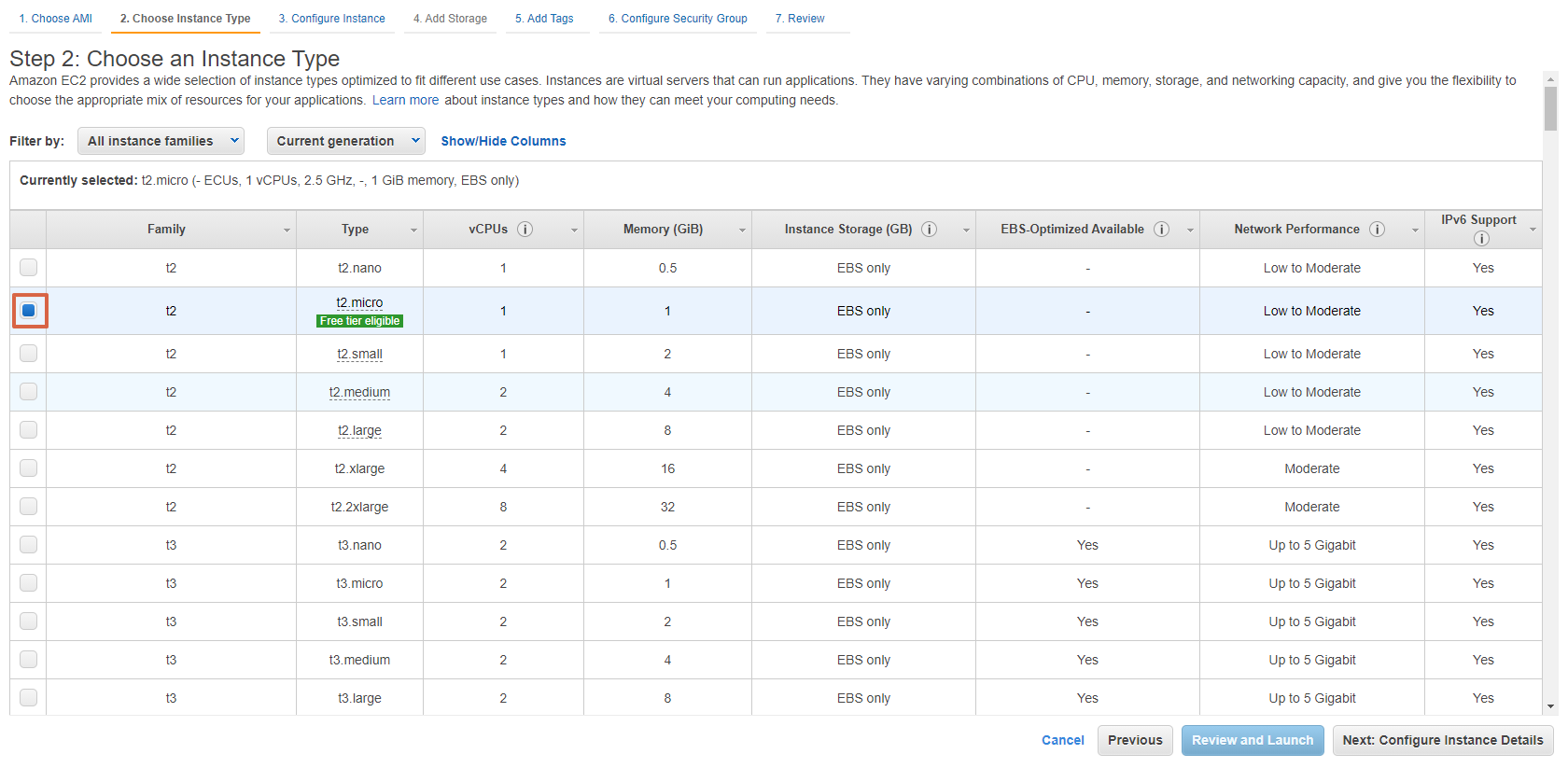Open the EBS-Optimized column sort arrow
This screenshot has width=1568, height=768.
1190,230
